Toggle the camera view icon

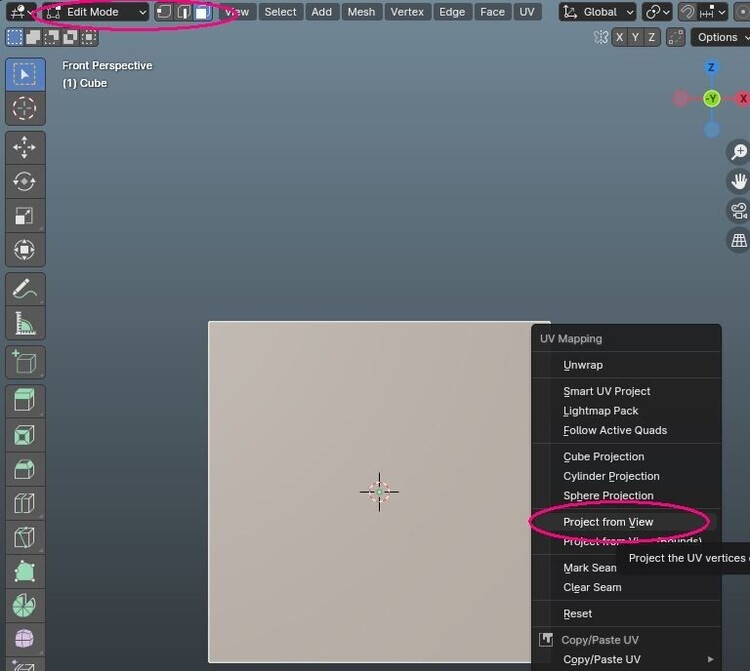click(739, 211)
